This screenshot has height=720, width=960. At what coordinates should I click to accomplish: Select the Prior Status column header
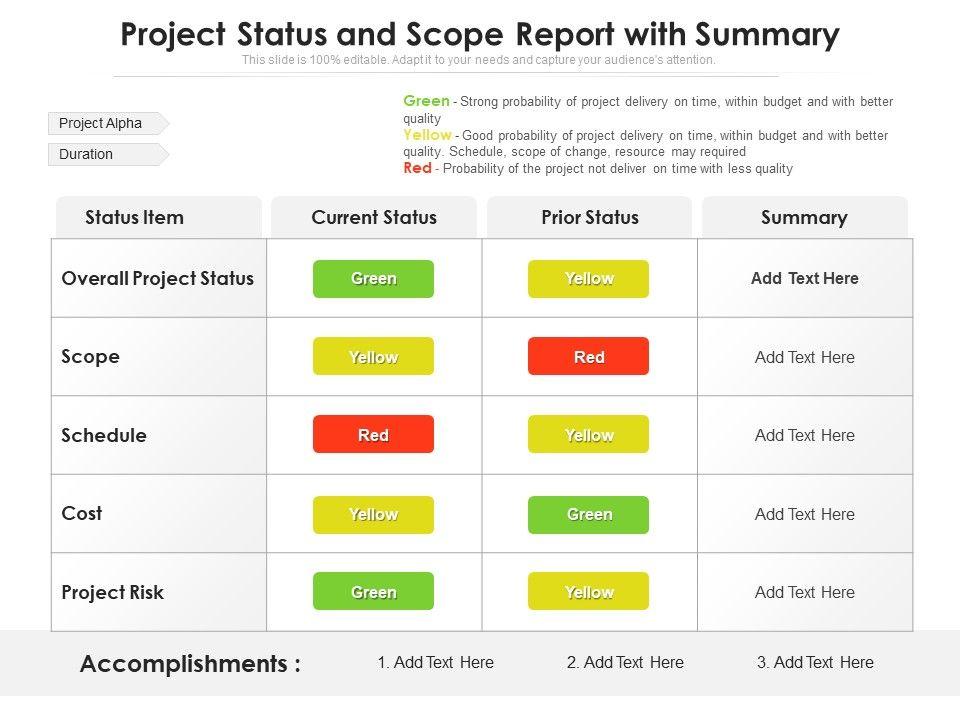[590, 218]
